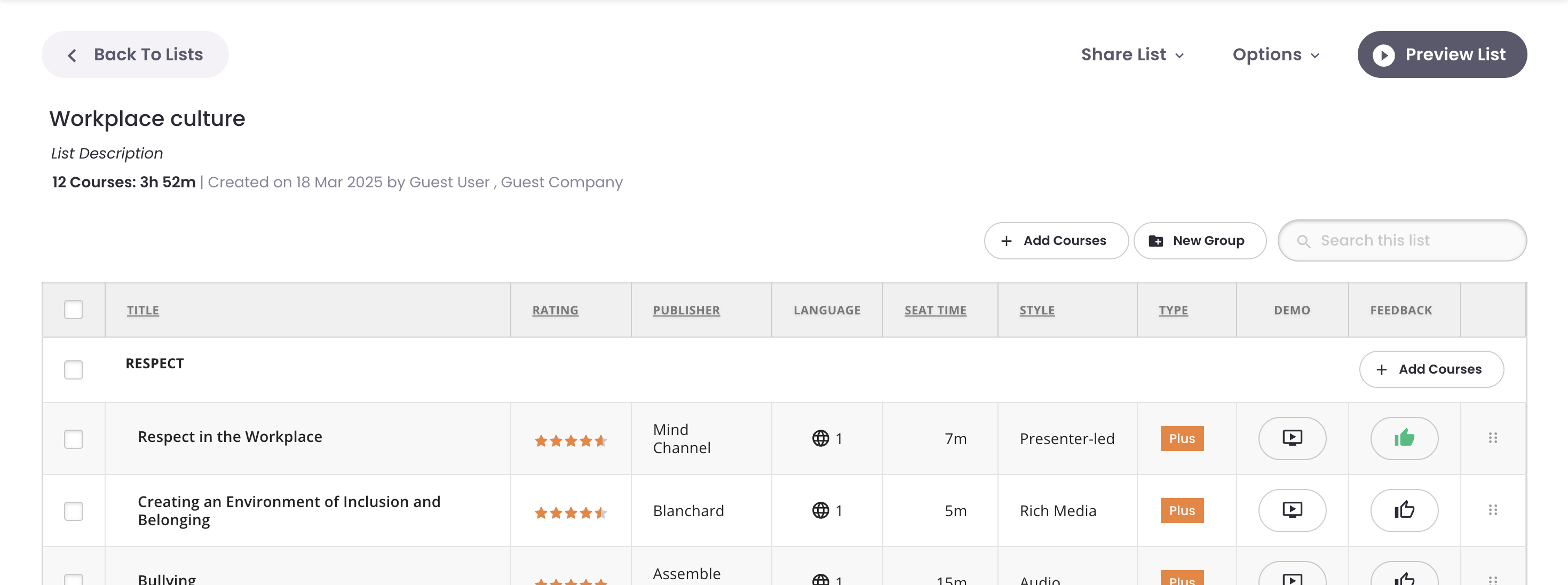Open demo for Creating an Environment of Inclusion
The height and width of the screenshot is (585, 1568).
(1292, 510)
